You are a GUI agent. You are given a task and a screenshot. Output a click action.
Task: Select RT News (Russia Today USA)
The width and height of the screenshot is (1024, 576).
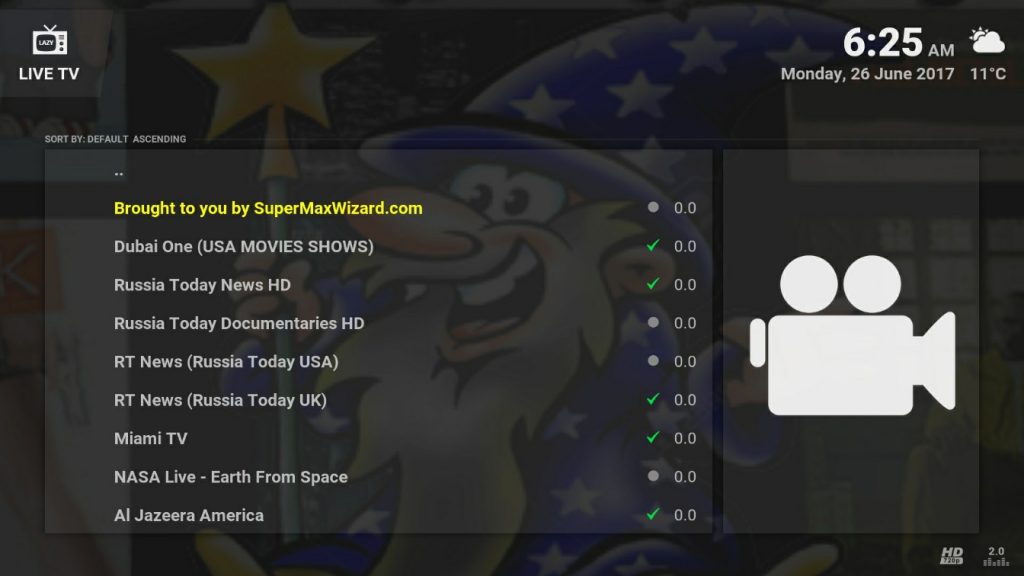(x=378, y=361)
